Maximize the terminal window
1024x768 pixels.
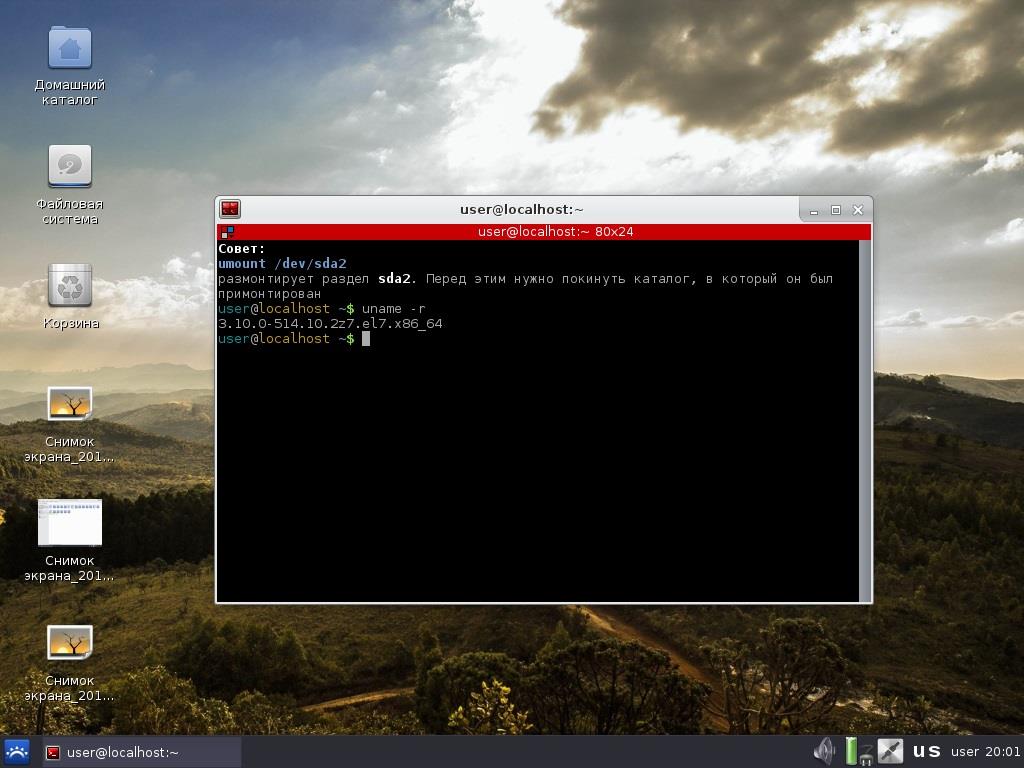(835, 210)
